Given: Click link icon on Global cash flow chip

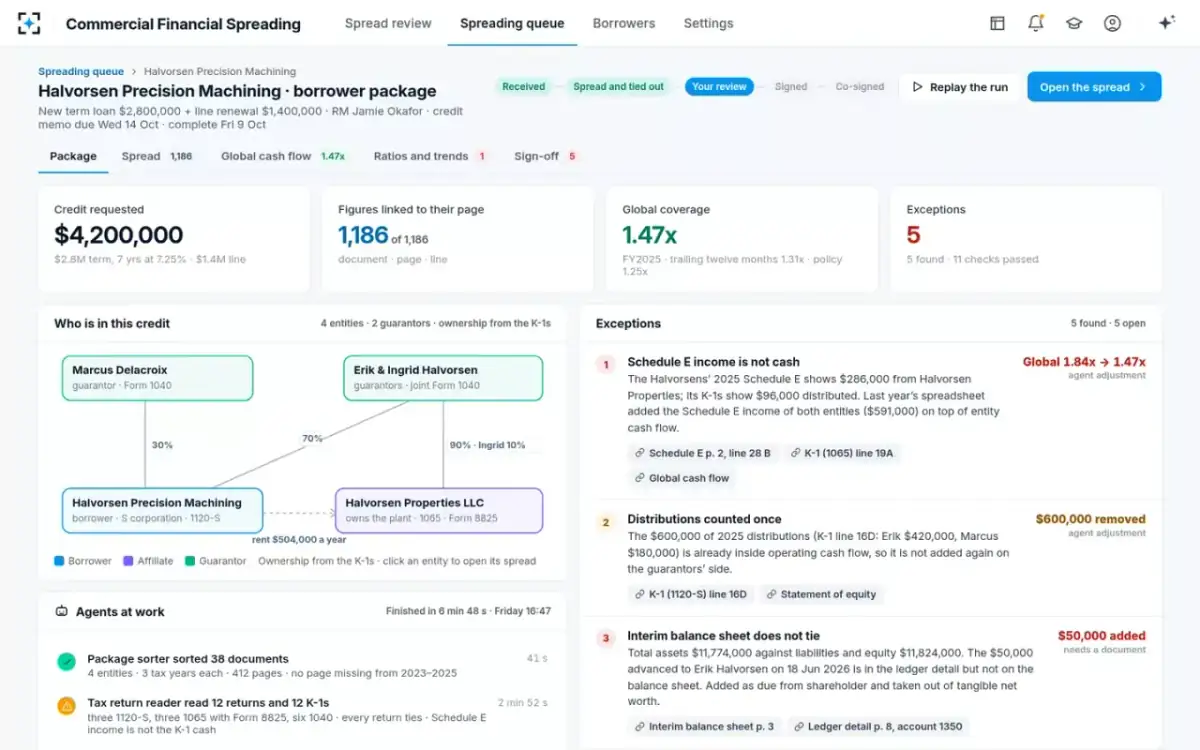Looking at the screenshot, I should 639,478.
